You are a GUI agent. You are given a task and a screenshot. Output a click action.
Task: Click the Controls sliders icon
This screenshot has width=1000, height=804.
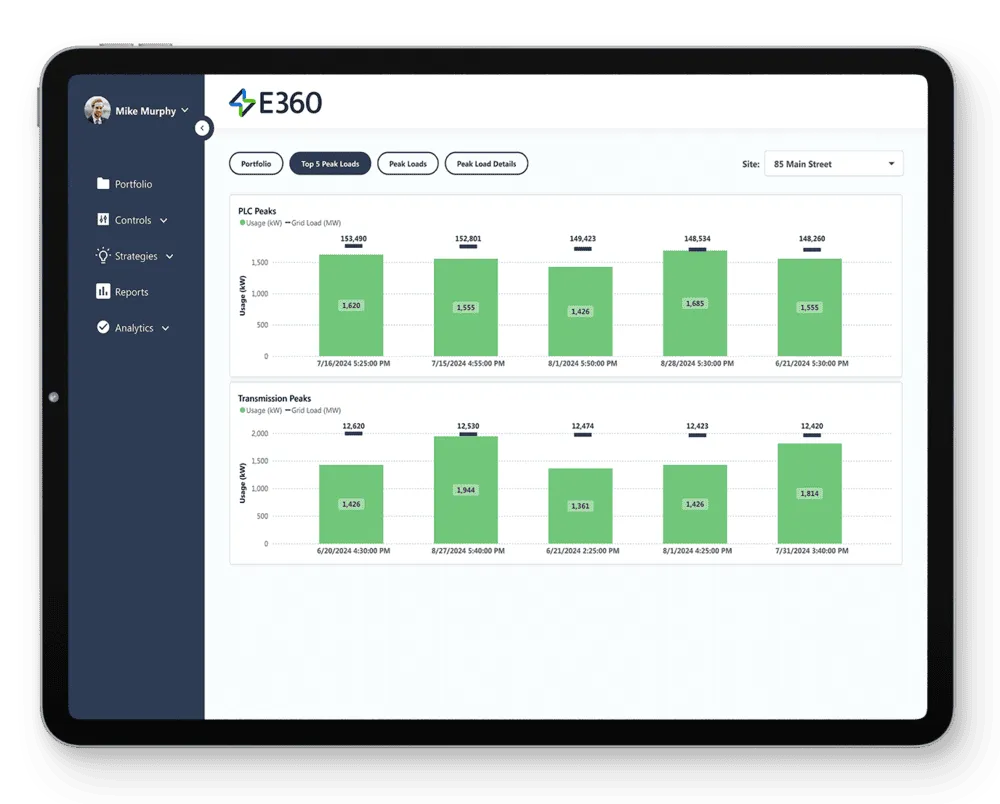click(x=104, y=219)
